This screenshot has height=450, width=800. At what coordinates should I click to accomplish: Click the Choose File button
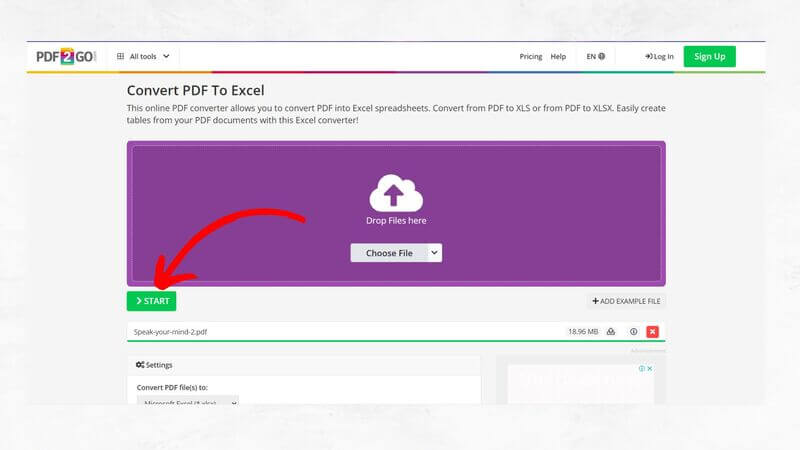click(389, 253)
